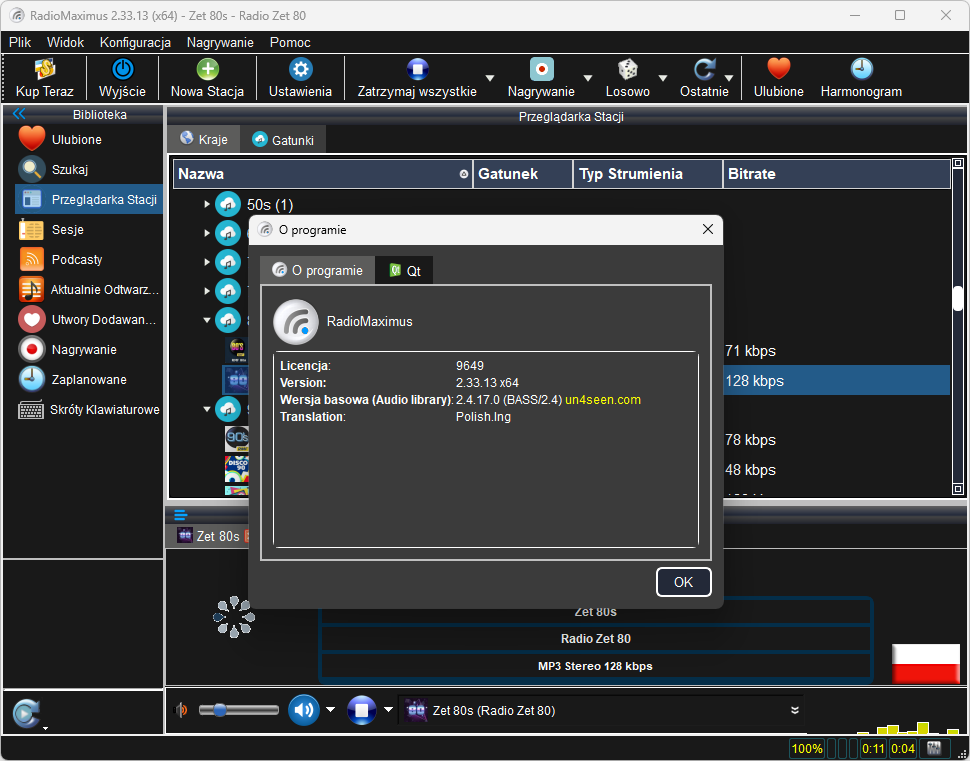The image size is (970, 761).
Task: Confirm the dialog with OK
Action: 684,582
